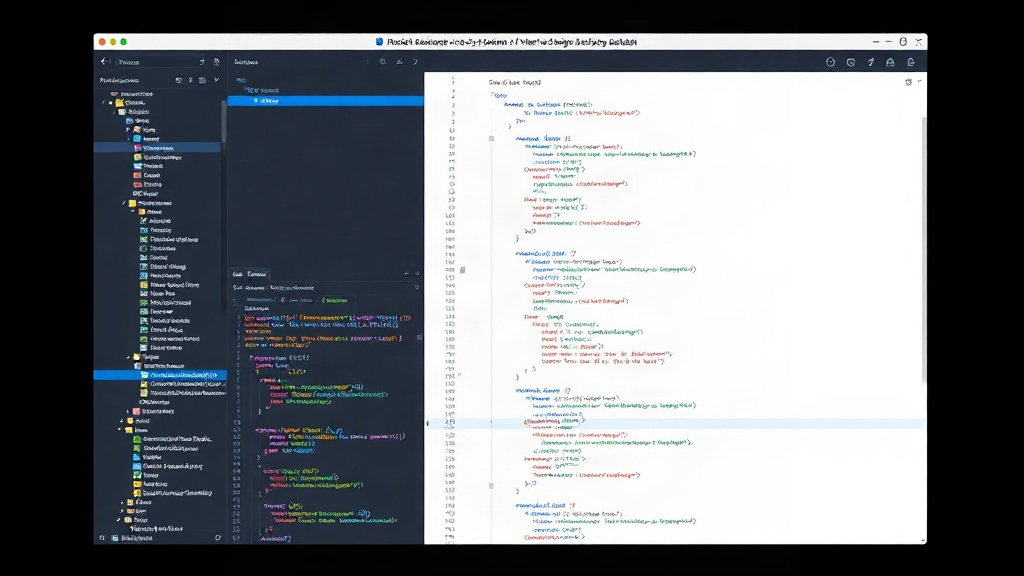
Task: Click the square copy icon in the middle panel header
Action: [383, 62]
